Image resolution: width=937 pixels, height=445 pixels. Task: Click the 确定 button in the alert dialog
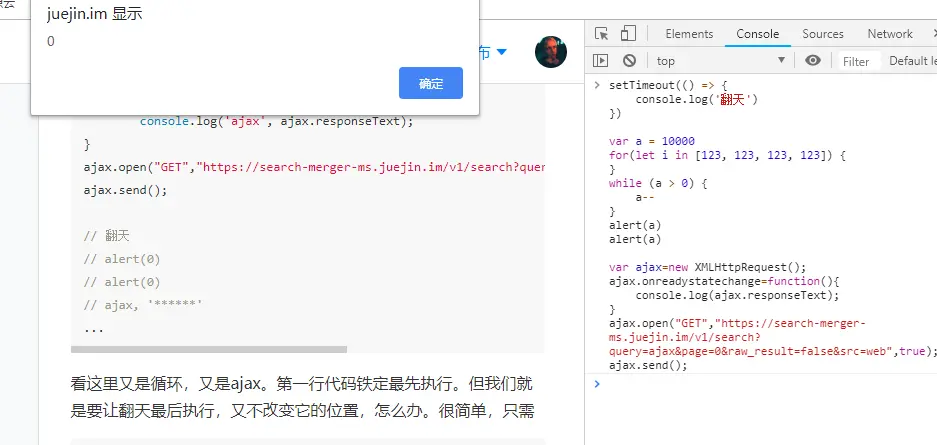click(431, 83)
